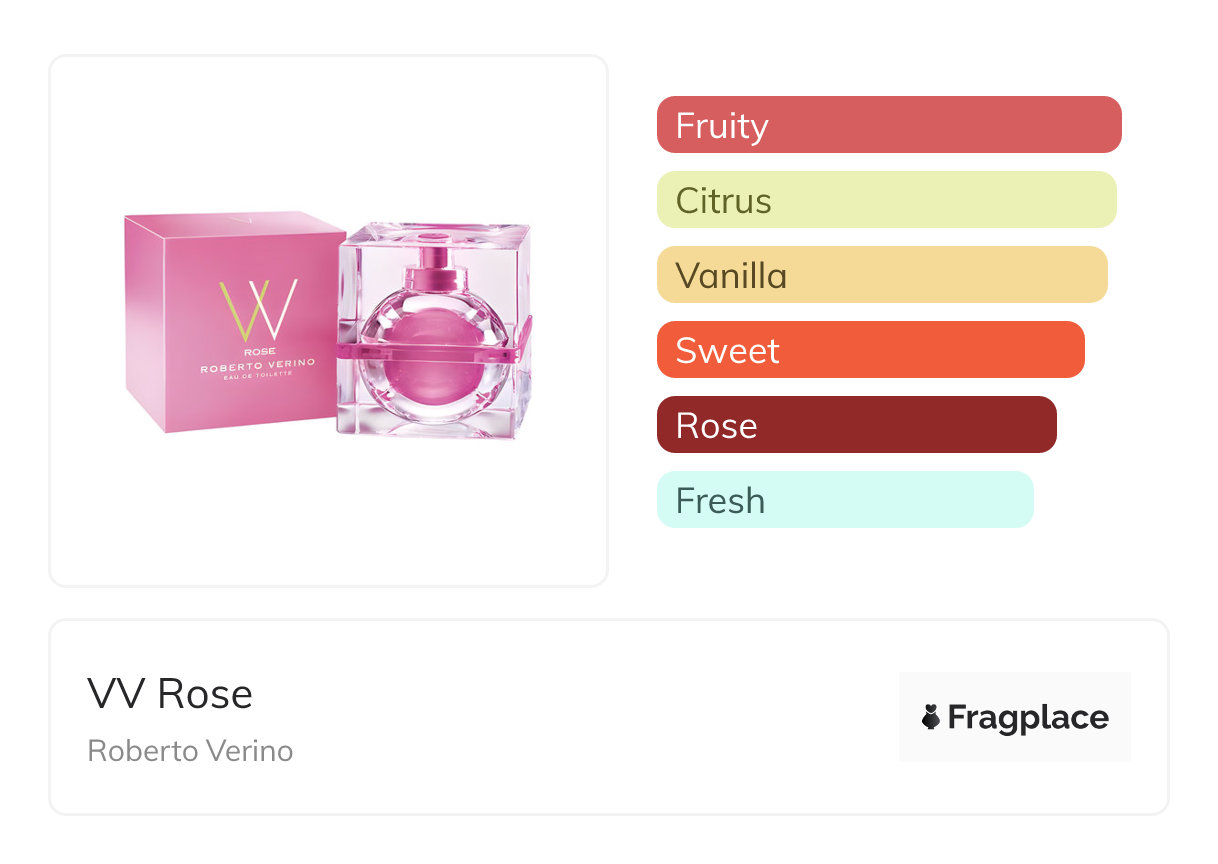
Task: Choose the Vanilla accord bar
Action: coord(881,275)
